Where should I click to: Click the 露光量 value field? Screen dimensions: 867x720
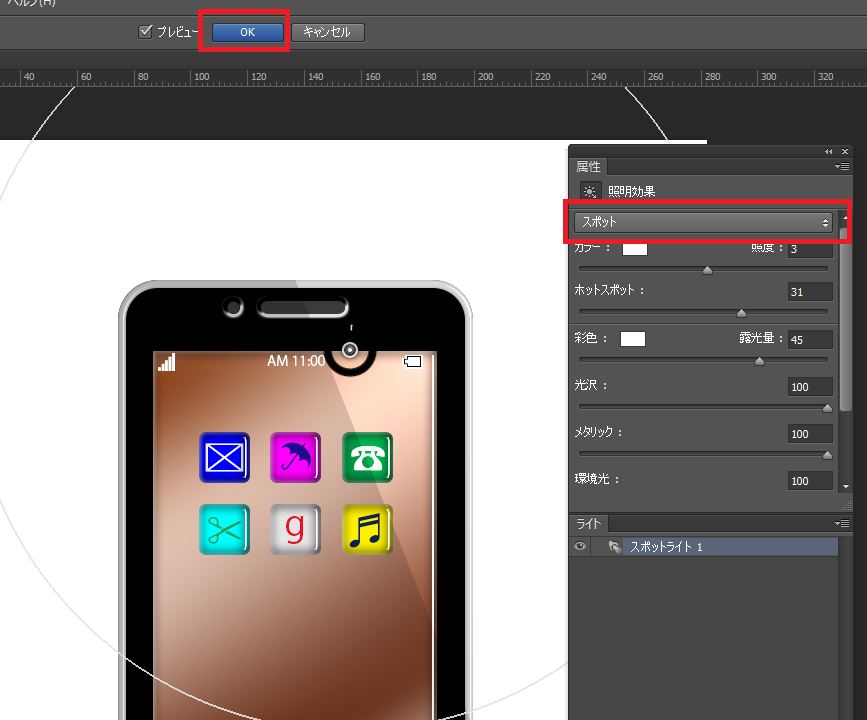(810, 340)
